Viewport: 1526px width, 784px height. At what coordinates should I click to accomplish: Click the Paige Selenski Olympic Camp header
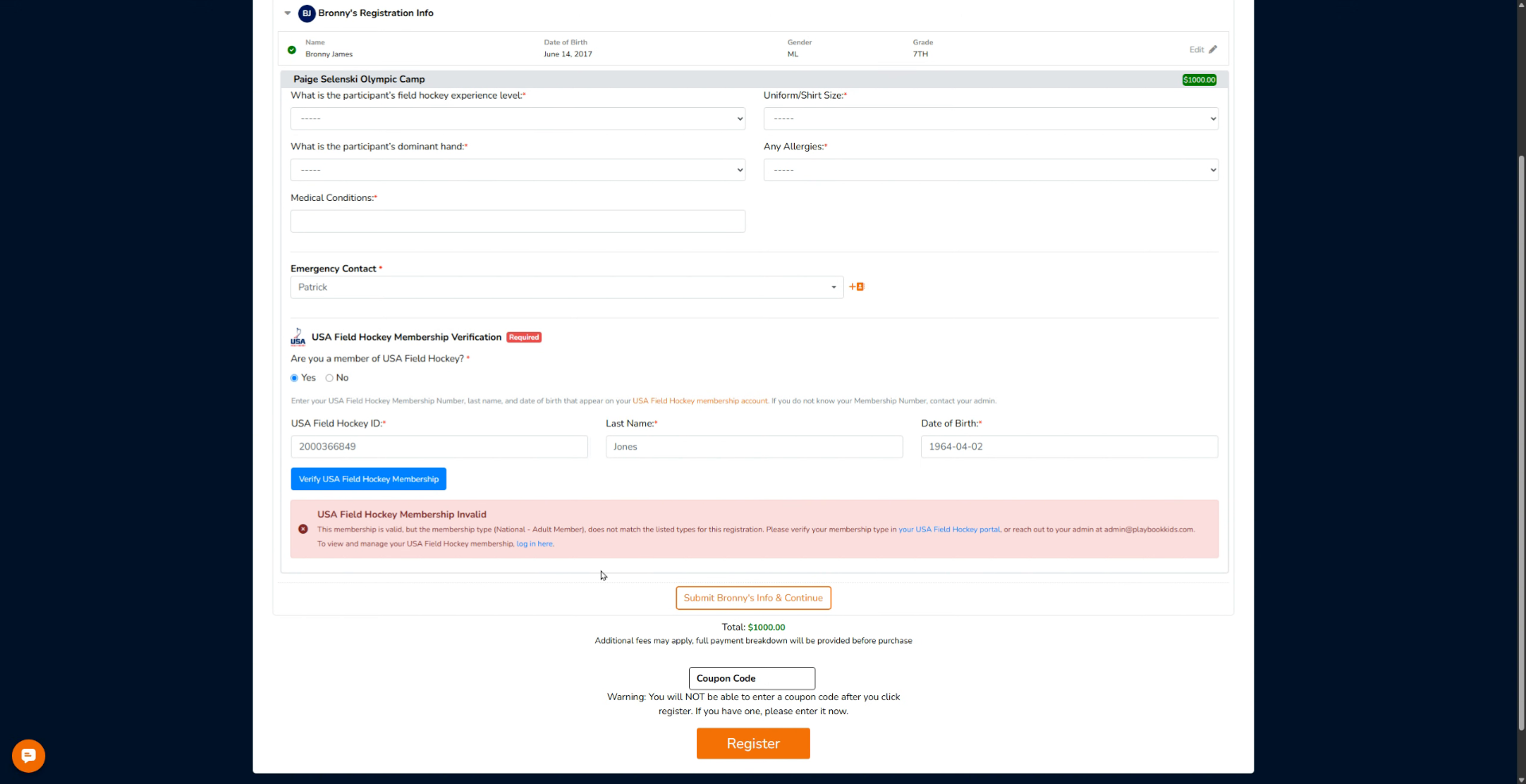[x=359, y=79]
